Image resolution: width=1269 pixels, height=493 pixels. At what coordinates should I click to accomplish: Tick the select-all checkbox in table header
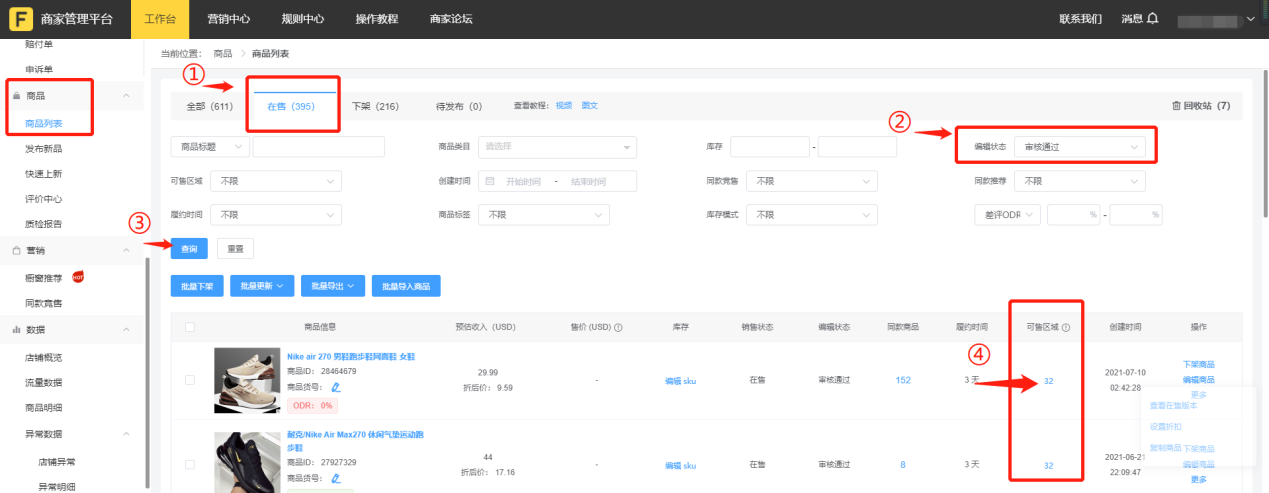tap(190, 327)
